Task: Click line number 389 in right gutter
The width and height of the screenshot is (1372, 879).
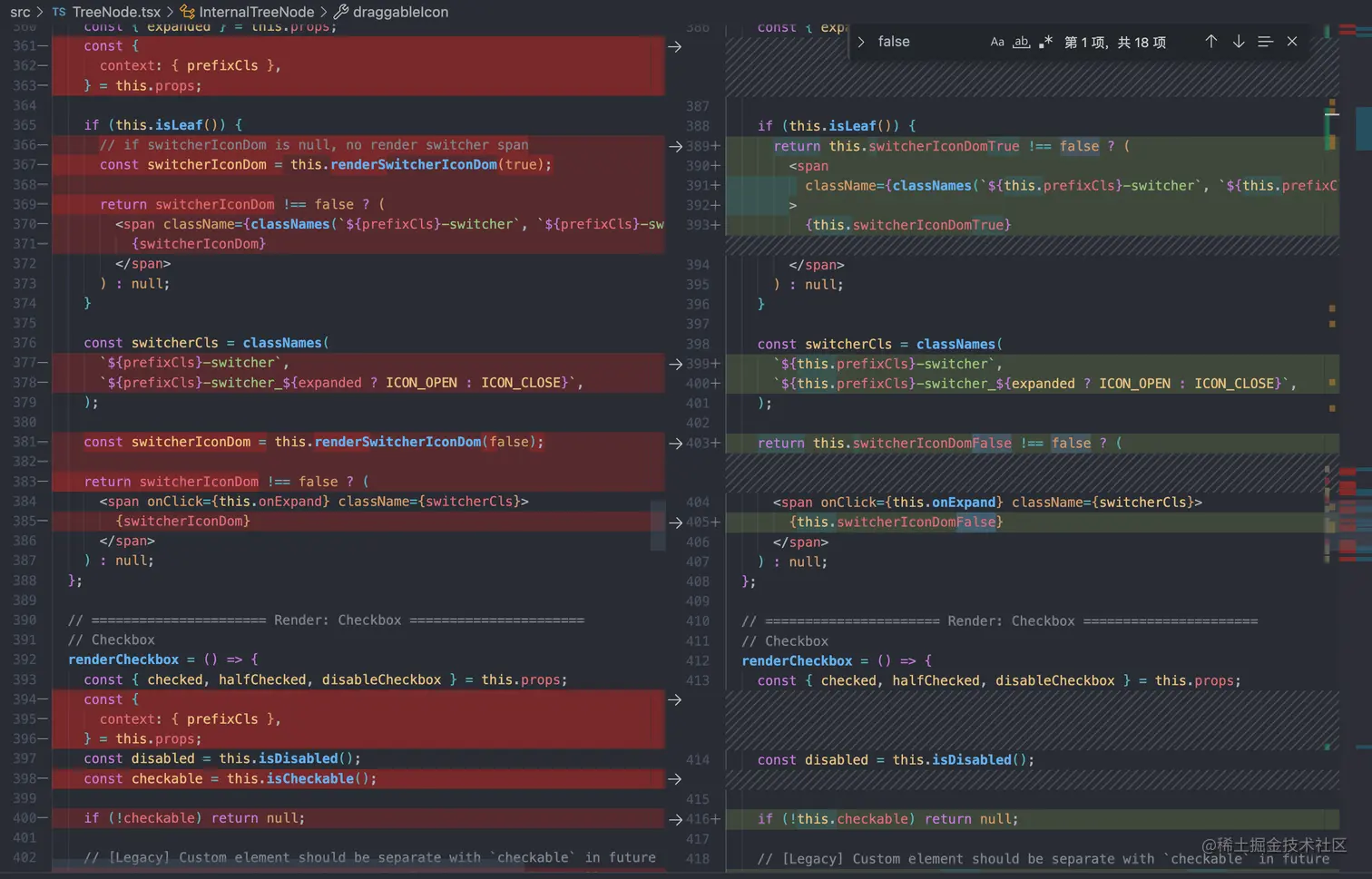Action: [x=698, y=146]
